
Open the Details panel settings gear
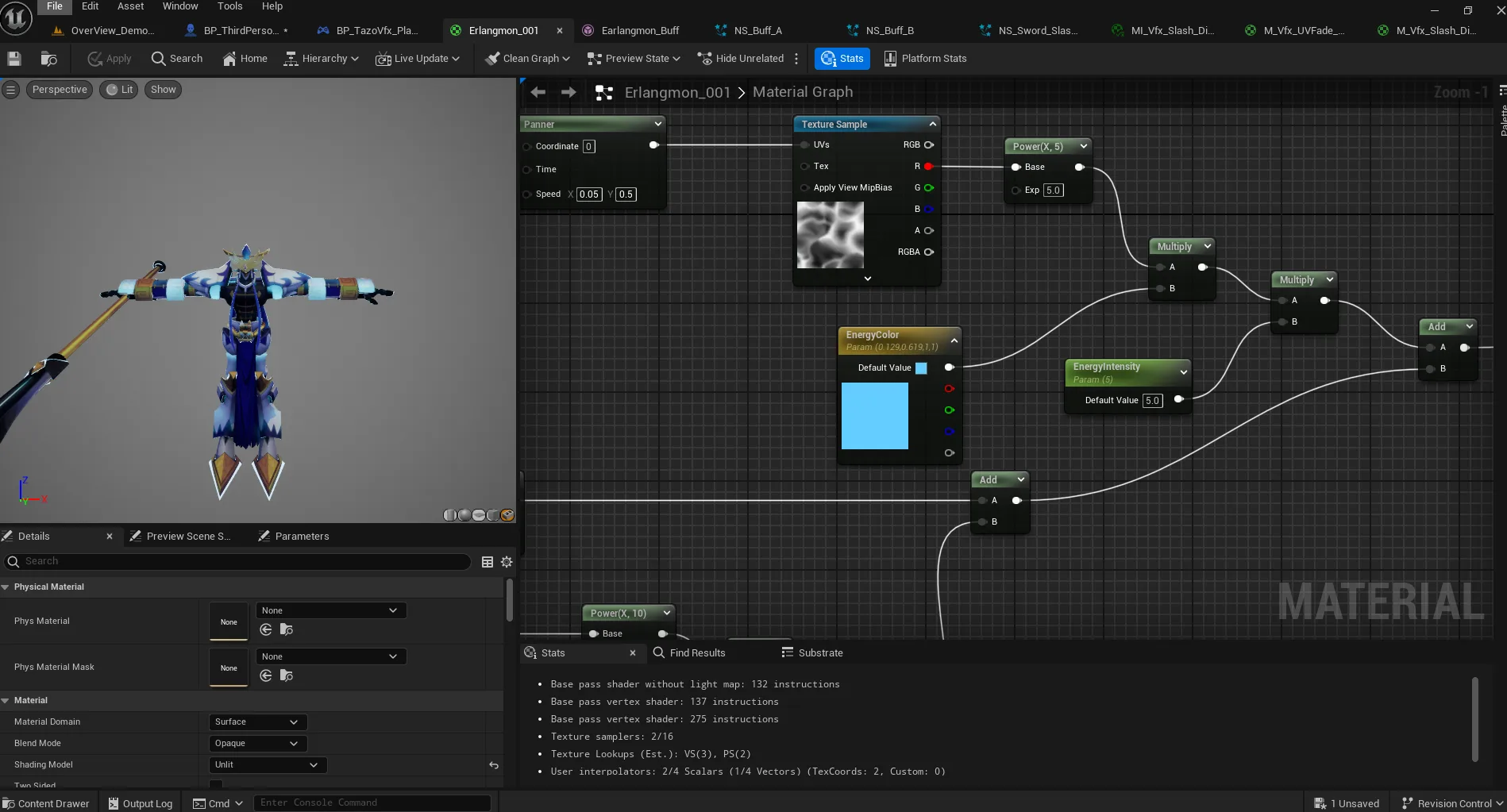(x=507, y=562)
